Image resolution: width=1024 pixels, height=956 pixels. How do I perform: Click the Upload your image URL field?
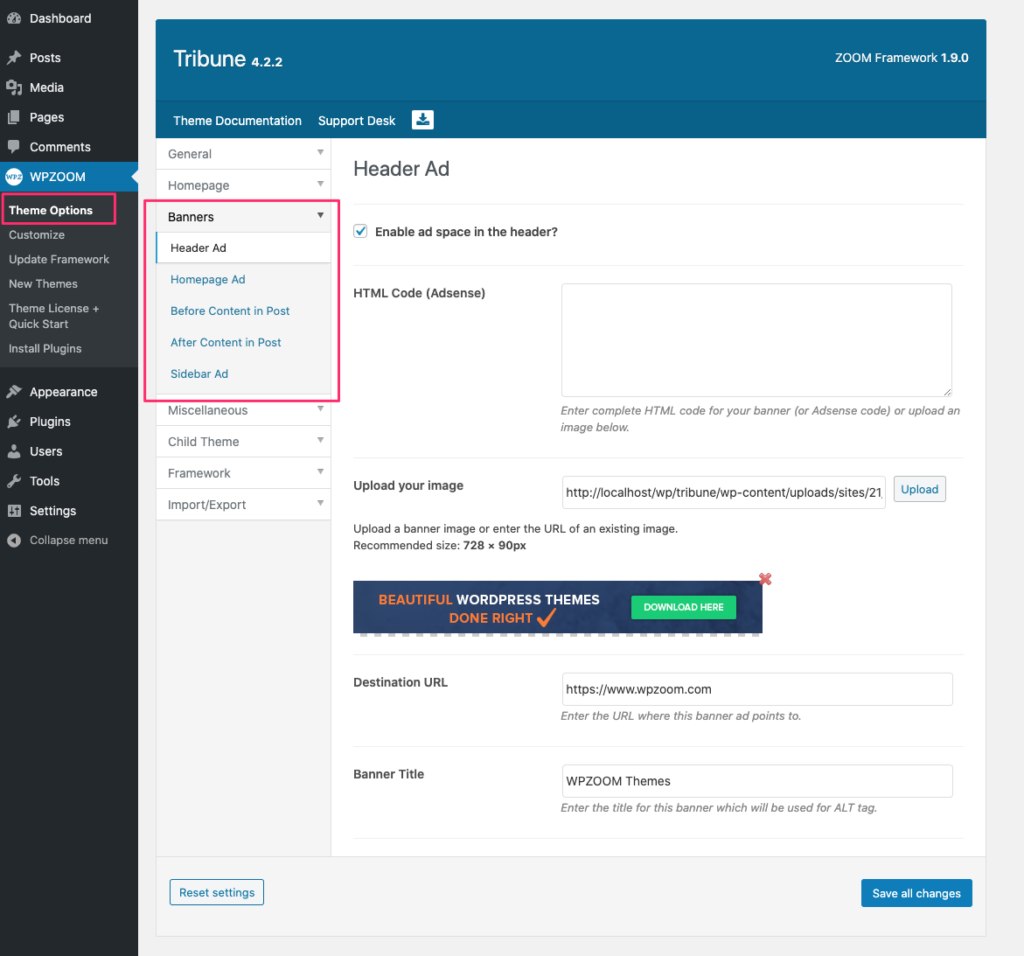[724, 492]
